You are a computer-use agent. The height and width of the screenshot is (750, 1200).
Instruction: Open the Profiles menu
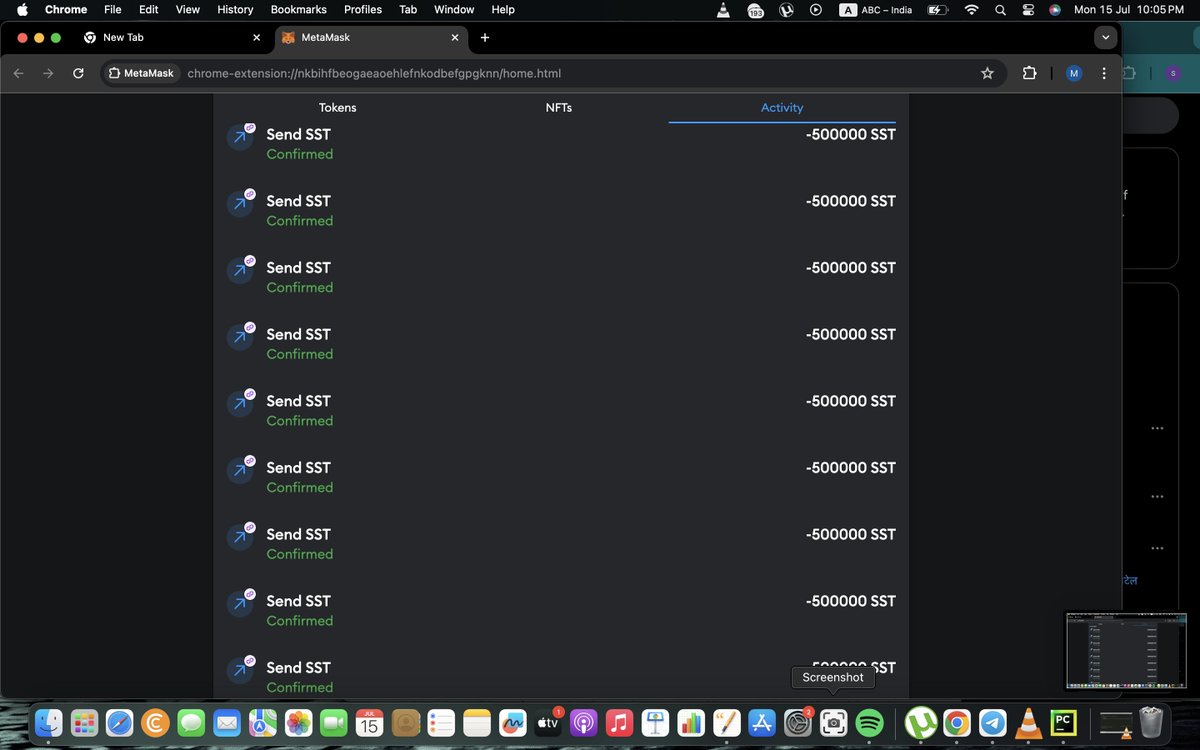363,9
